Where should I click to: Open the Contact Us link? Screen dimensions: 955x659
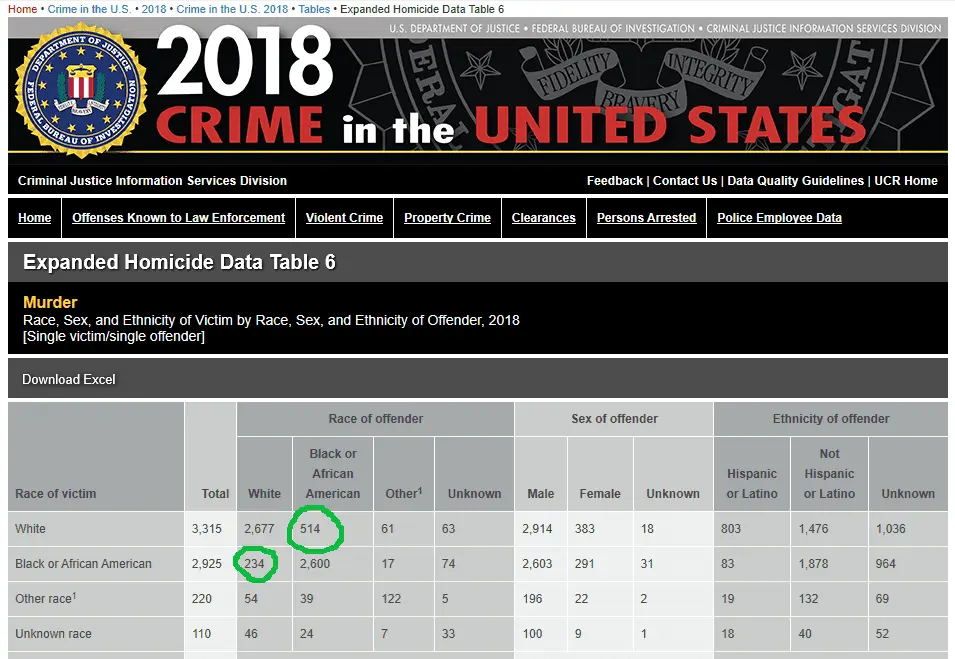[x=685, y=181]
